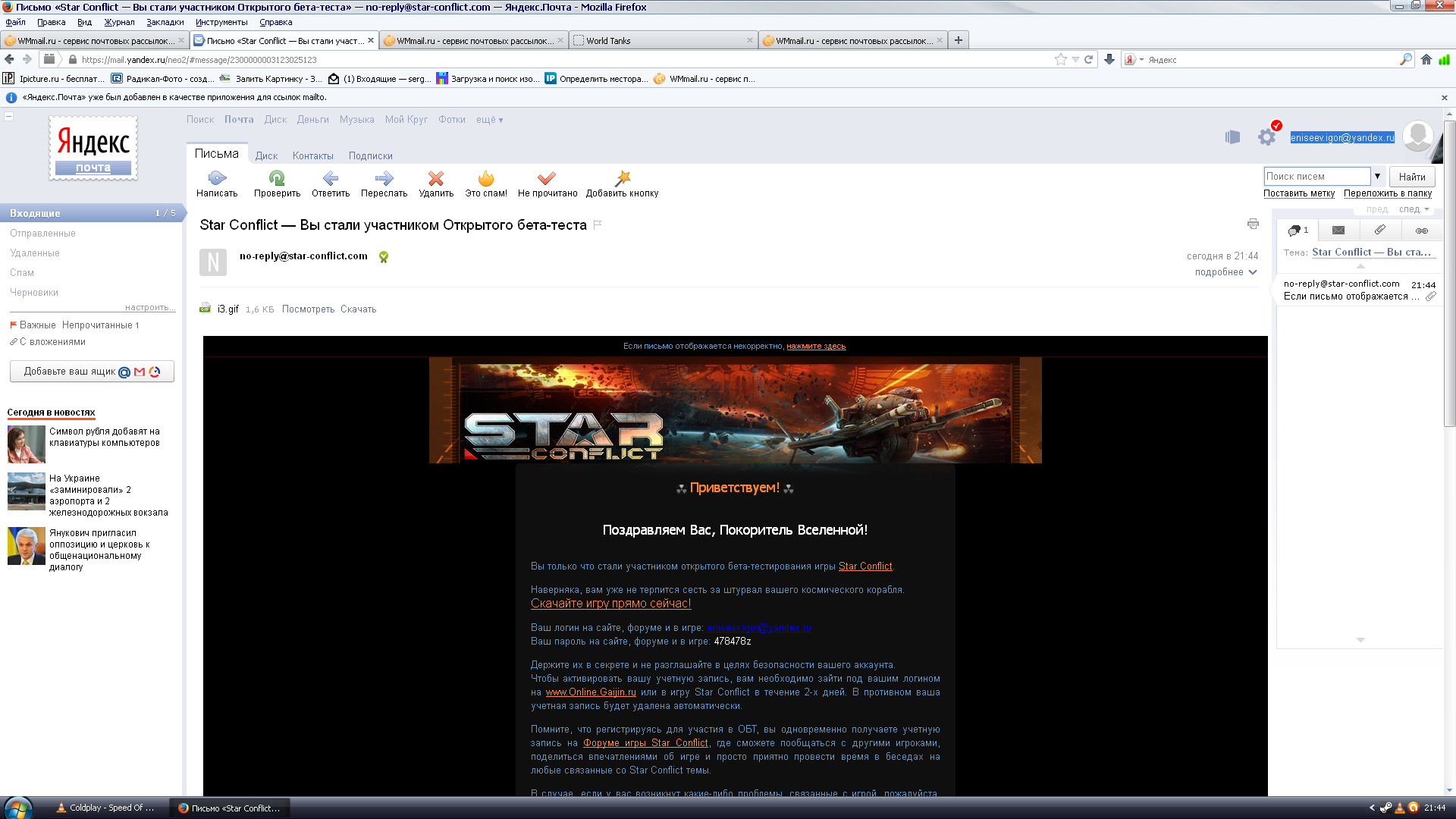The height and width of the screenshot is (819, 1456).
Task: Open the Windows Start button
Action: point(17,808)
